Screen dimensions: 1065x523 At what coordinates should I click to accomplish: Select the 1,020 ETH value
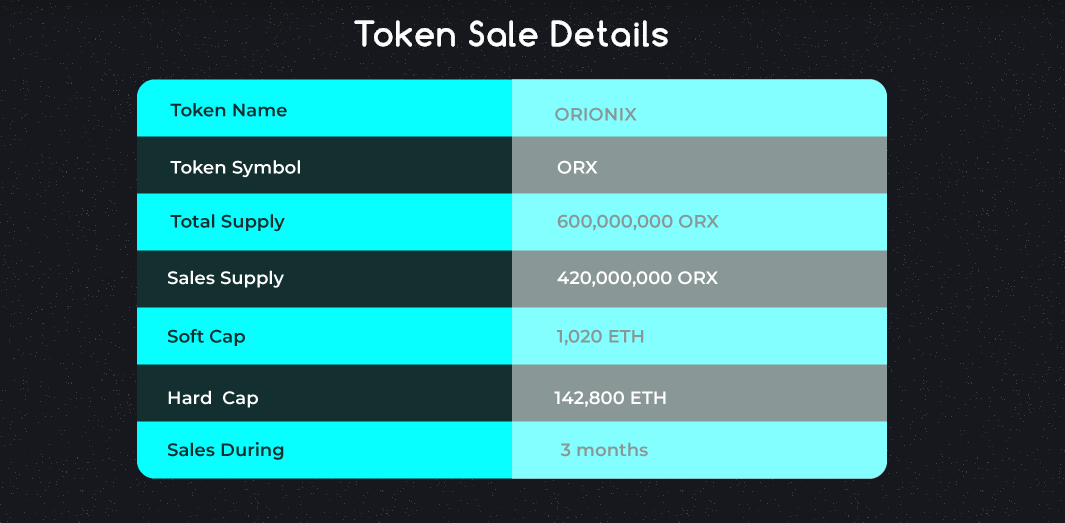tap(600, 336)
